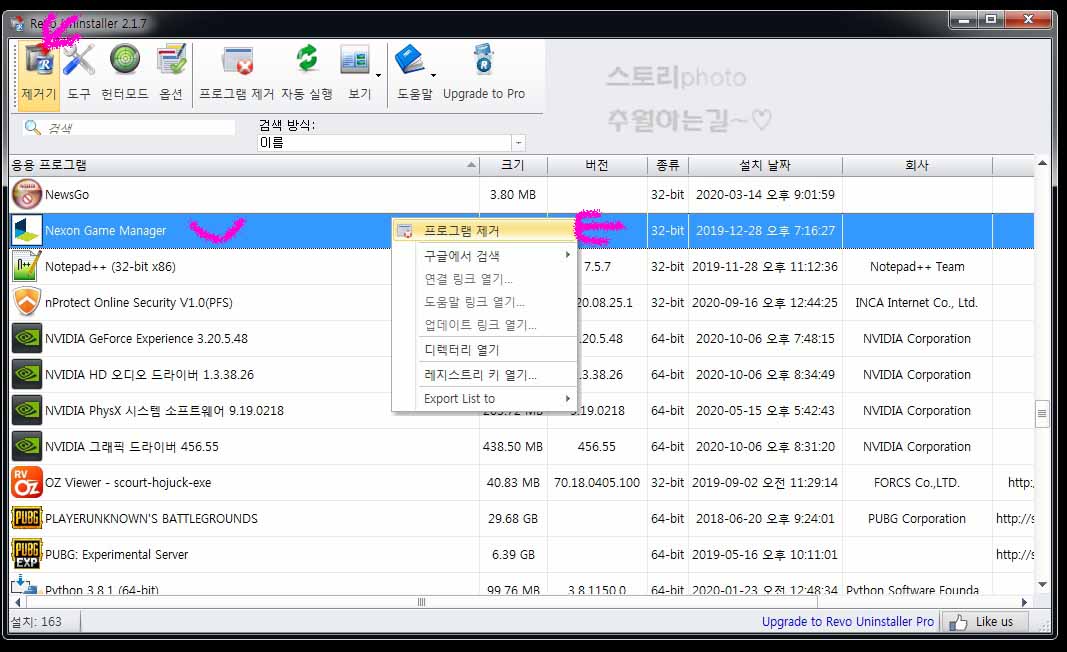Click the NVIDIA PhysX icon
Screen dimensions: 1067x652
[27, 411]
